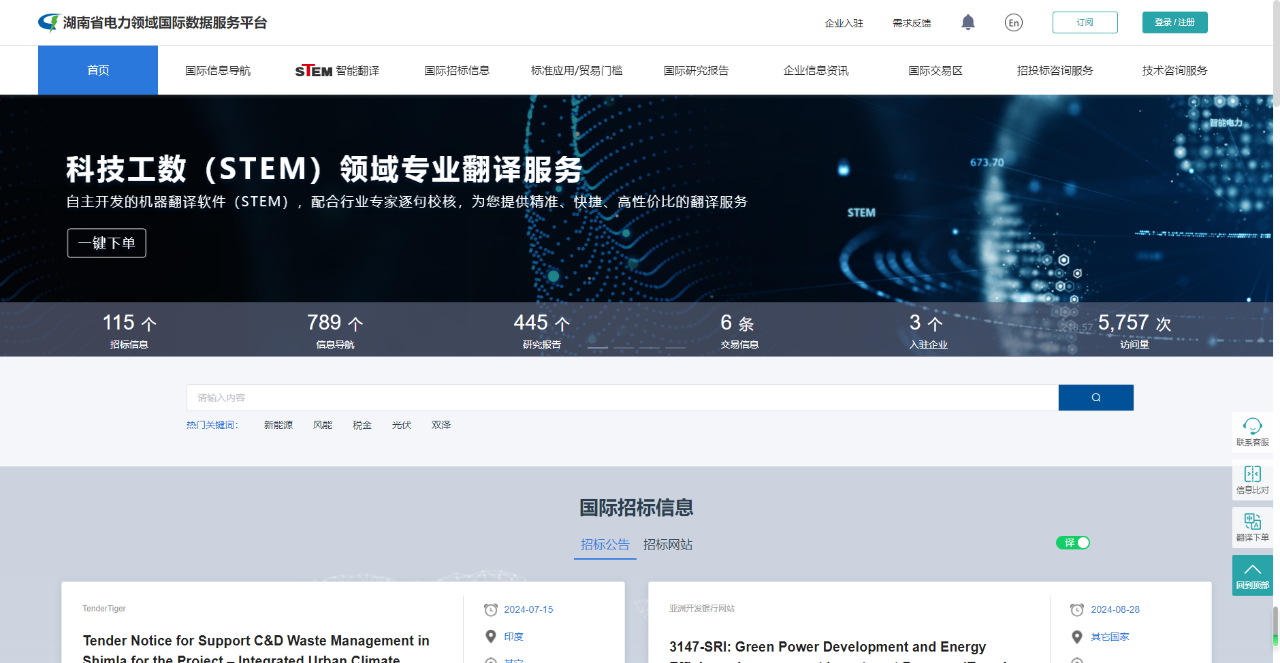
Task: Click the platform logo
Action: [x=48, y=21]
